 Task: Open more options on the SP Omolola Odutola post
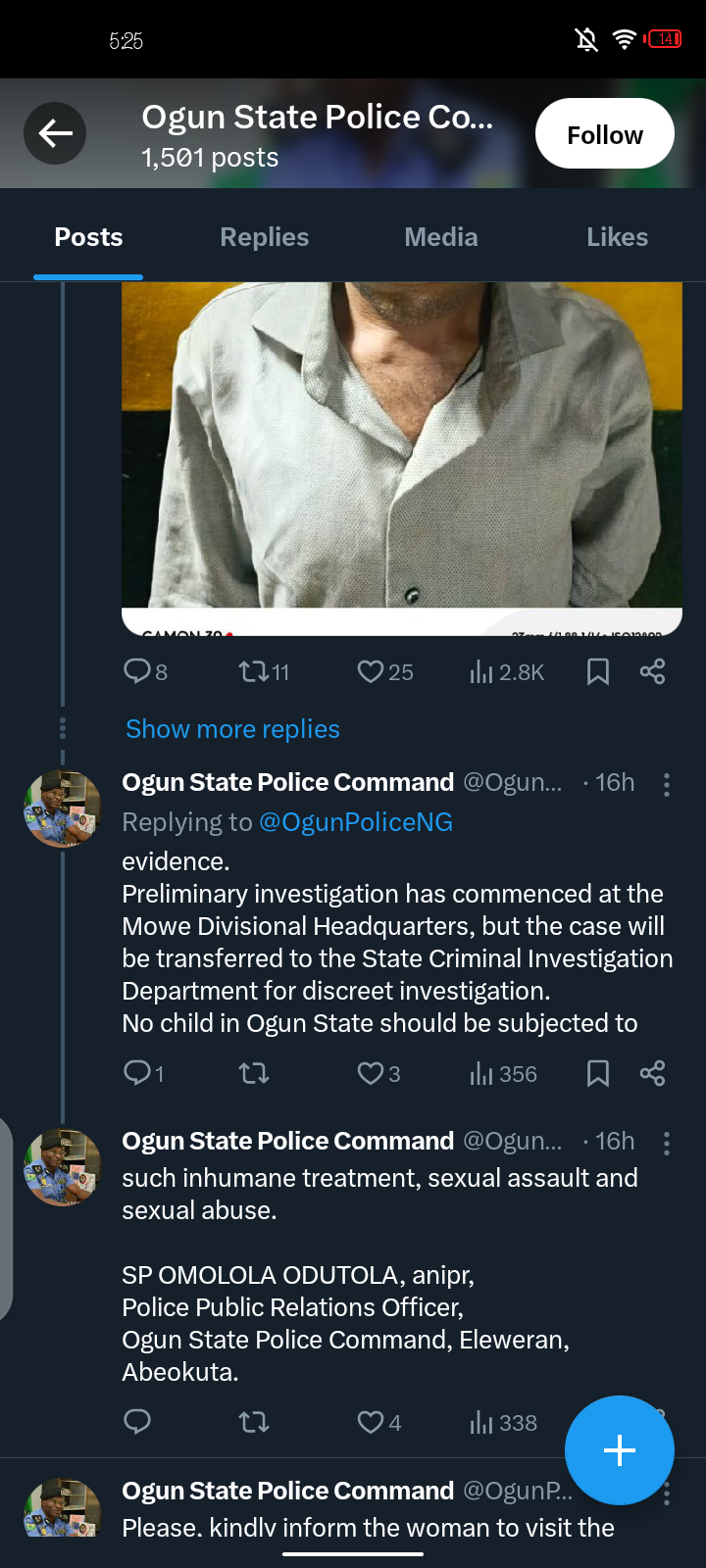[x=667, y=1143]
